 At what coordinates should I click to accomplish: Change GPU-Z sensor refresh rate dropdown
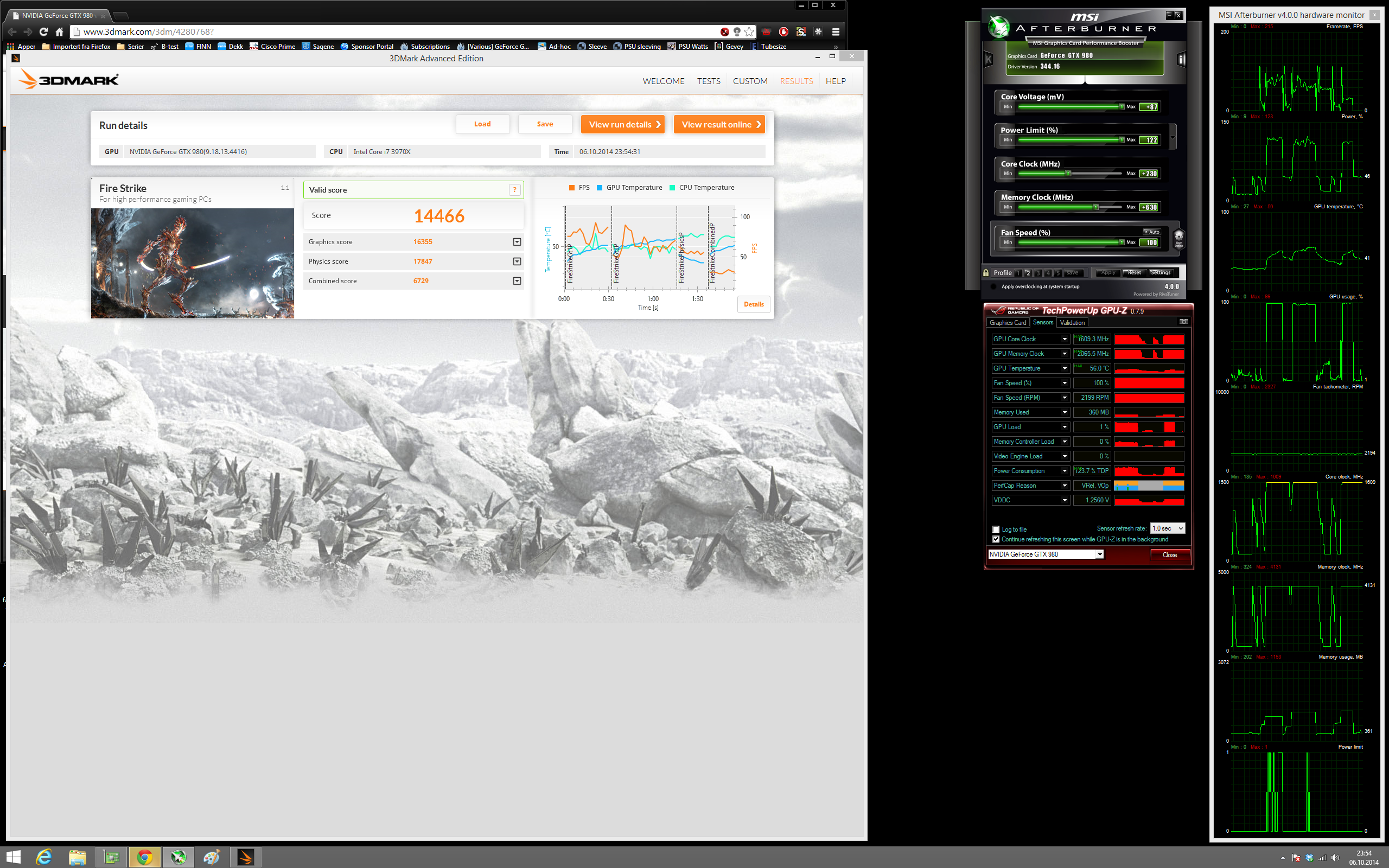click(1168, 528)
